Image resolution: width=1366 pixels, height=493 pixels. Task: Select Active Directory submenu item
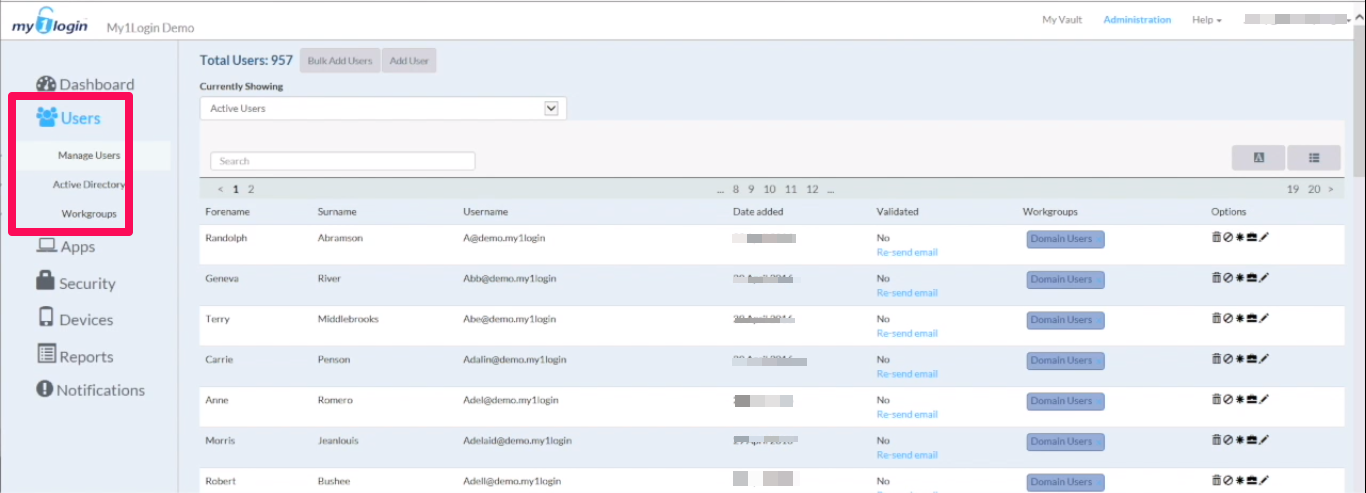click(x=89, y=185)
